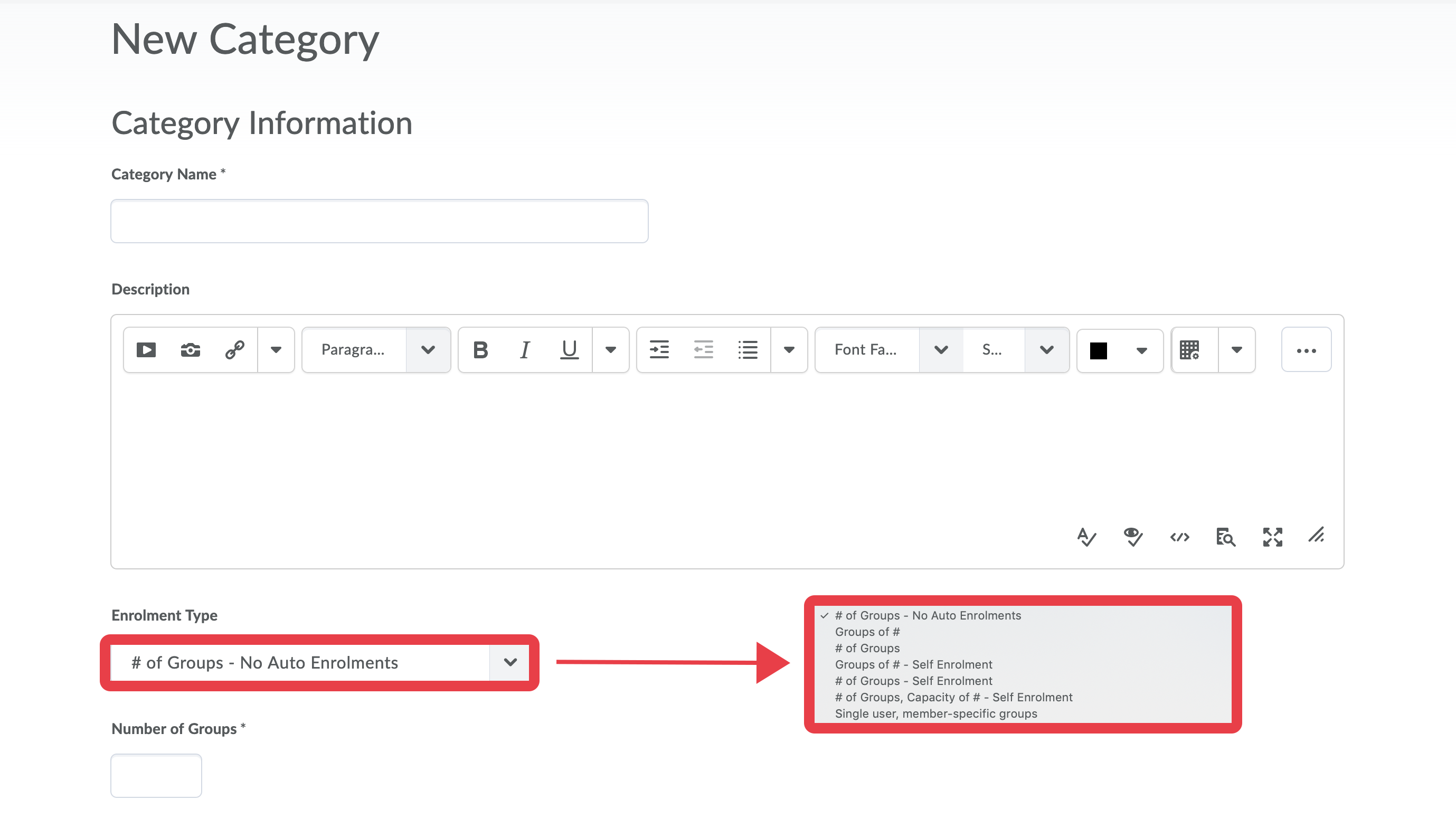Open the Font Family dropdown
The height and width of the screenshot is (819, 1456).
(889, 350)
